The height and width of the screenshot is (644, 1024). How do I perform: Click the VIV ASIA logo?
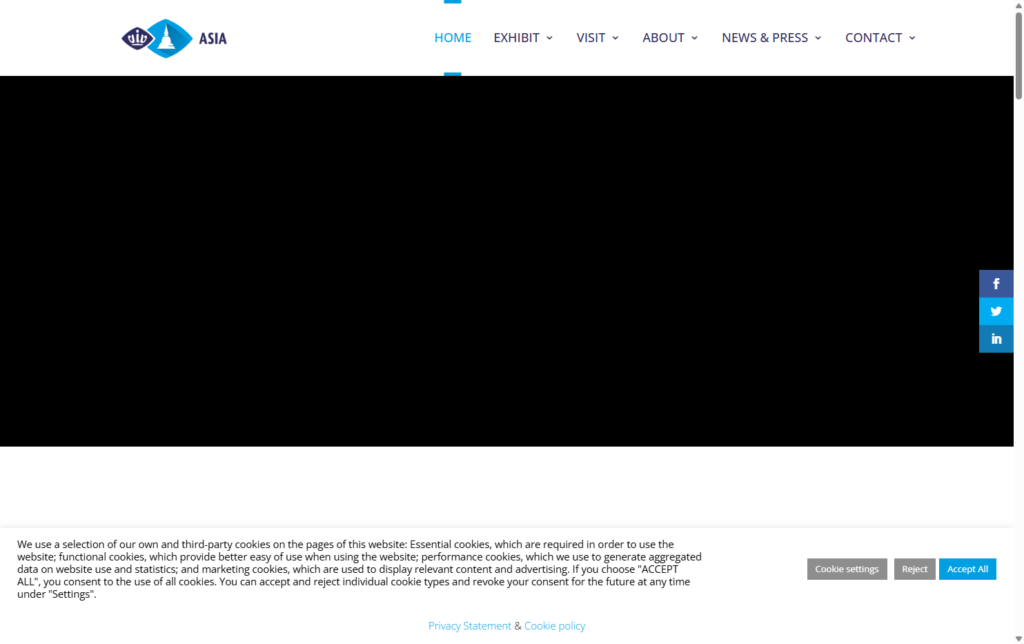173,37
